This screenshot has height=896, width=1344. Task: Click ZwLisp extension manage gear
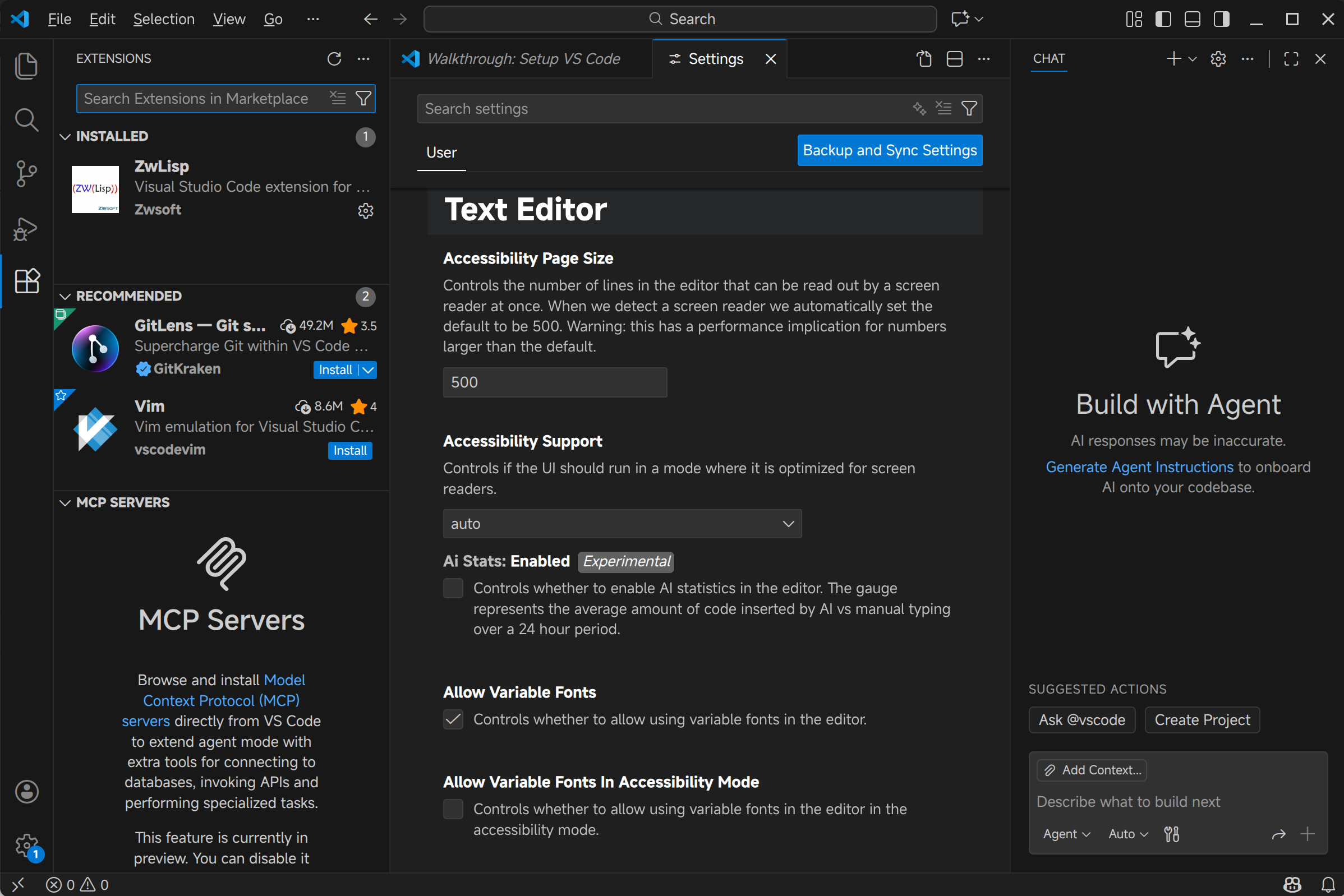pos(365,211)
